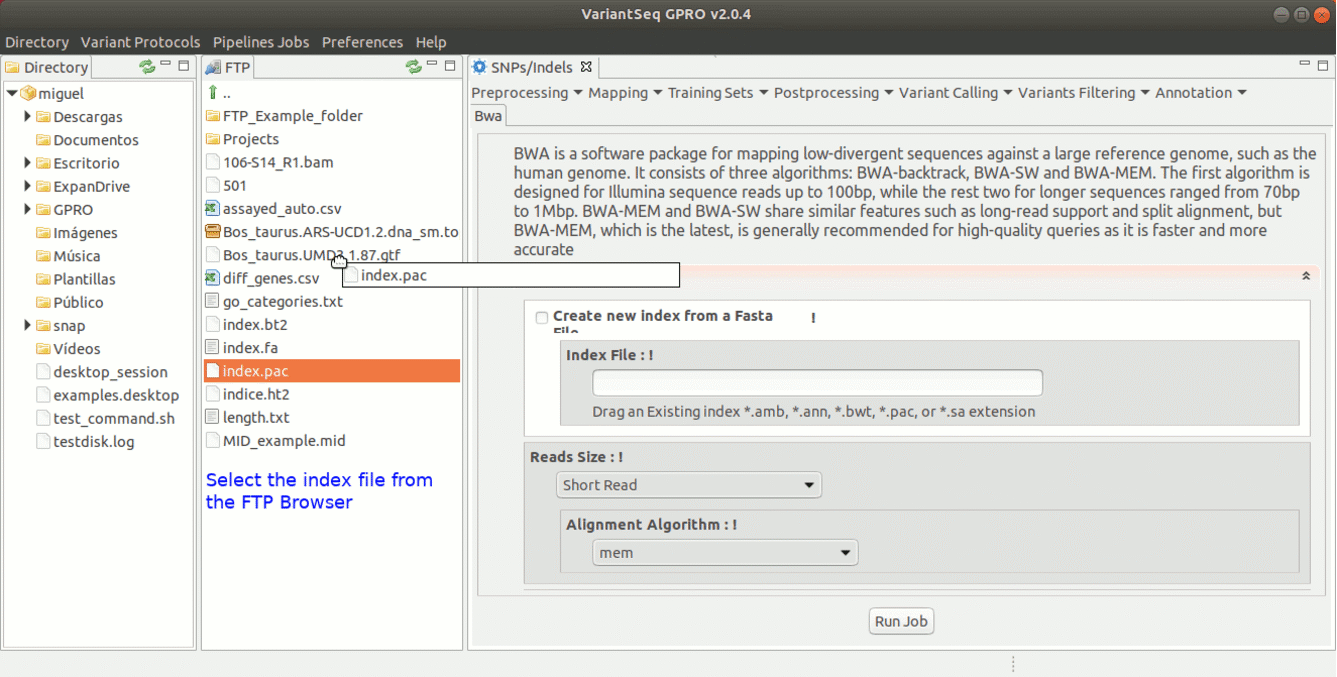The height and width of the screenshot is (677, 1337).
Task: Enable Create new index from Fasta
Action: click(x=542, y=318)
